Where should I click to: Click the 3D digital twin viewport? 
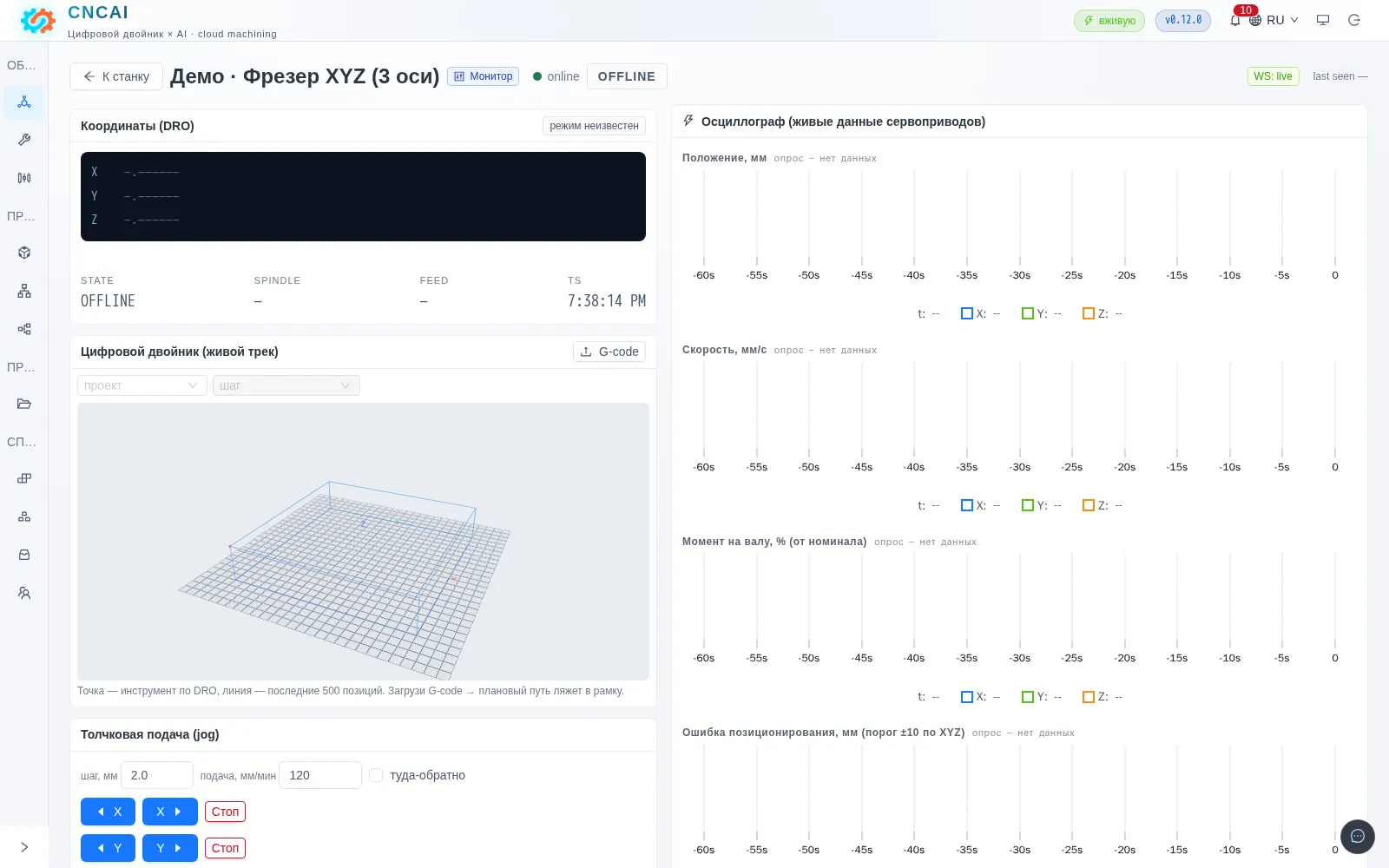click(x=363, y=541)
